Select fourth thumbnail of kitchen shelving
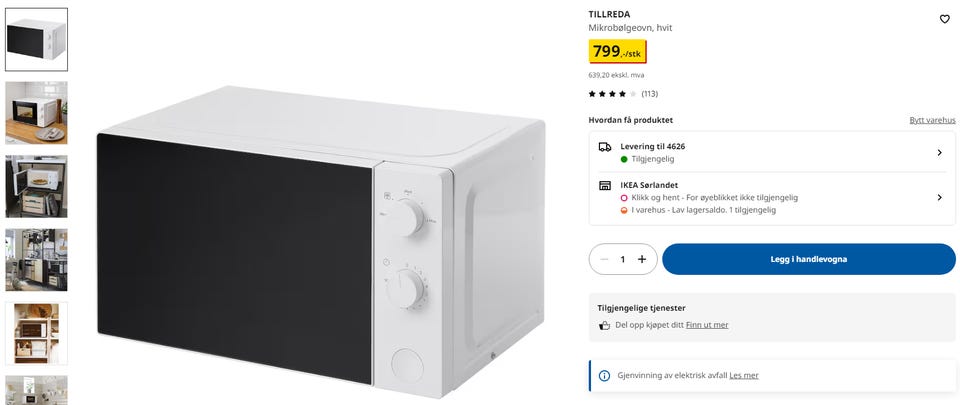This screenshot has height=405, width=960. point(37,260)
